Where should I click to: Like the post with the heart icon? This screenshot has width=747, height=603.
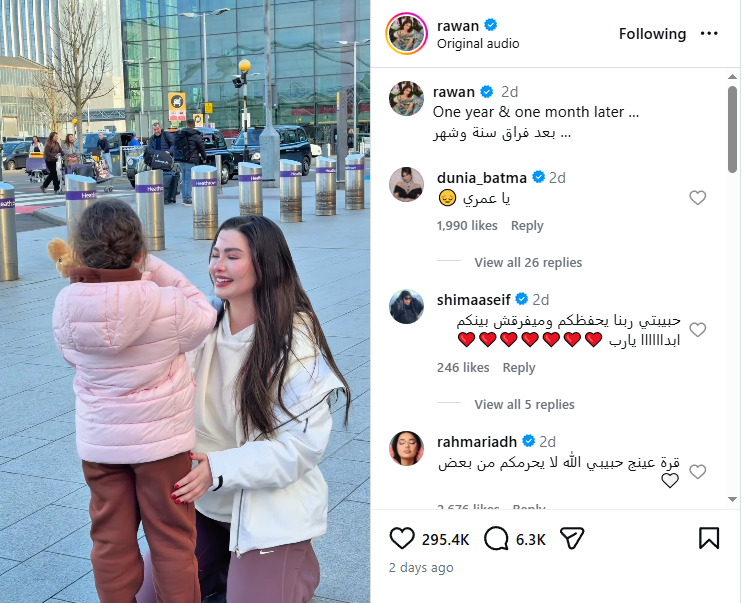pos(402,539)
